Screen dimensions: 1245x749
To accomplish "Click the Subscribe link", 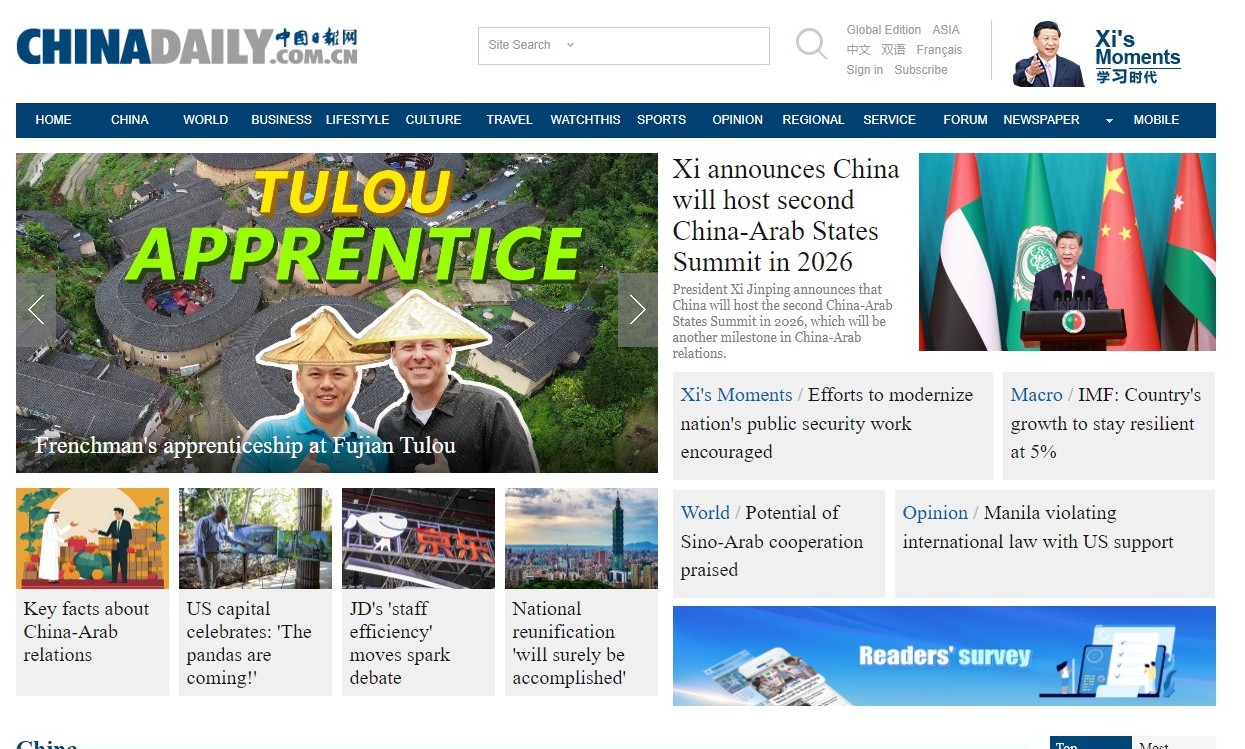I will [921, 70].
